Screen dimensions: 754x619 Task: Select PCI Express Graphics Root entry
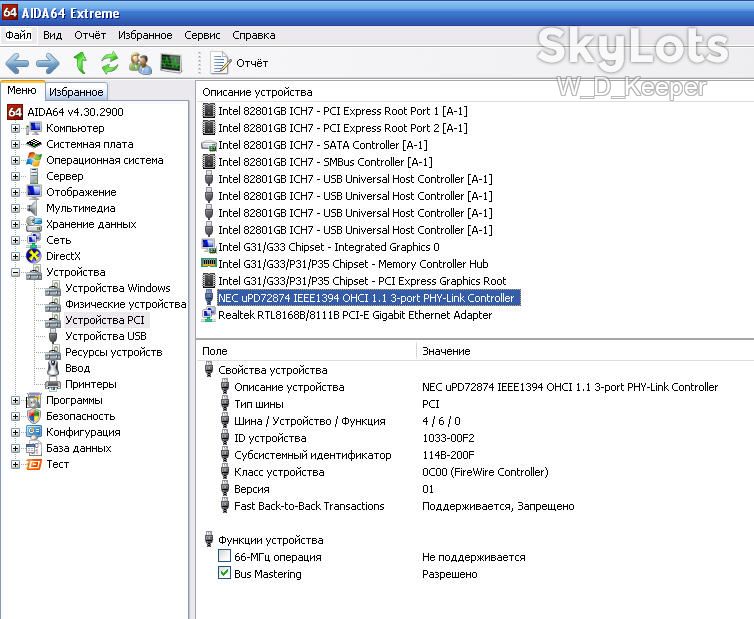click(362, 281)
